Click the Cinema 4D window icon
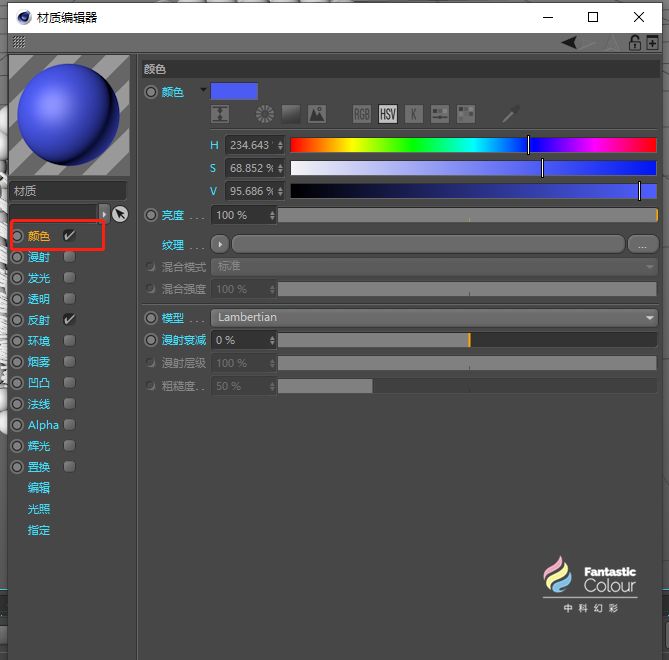 pos(24,17)
